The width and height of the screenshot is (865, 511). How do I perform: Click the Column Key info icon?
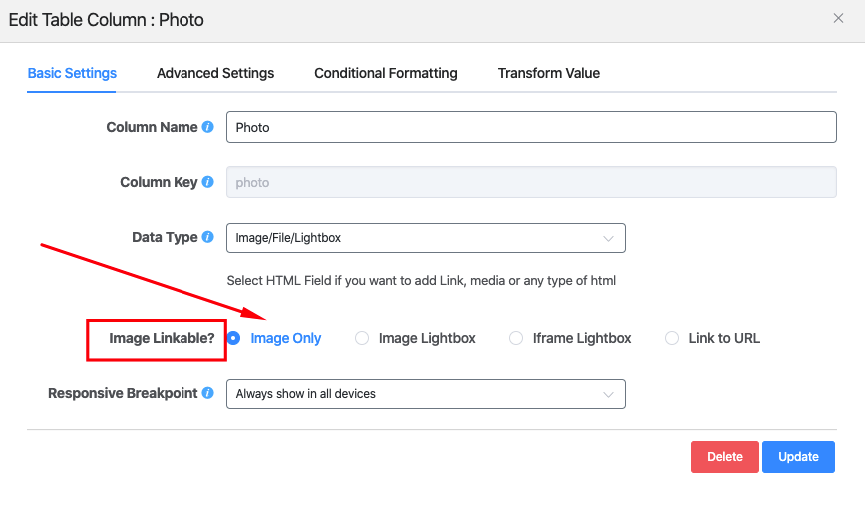pyautogui.click(x=208, y=182)
